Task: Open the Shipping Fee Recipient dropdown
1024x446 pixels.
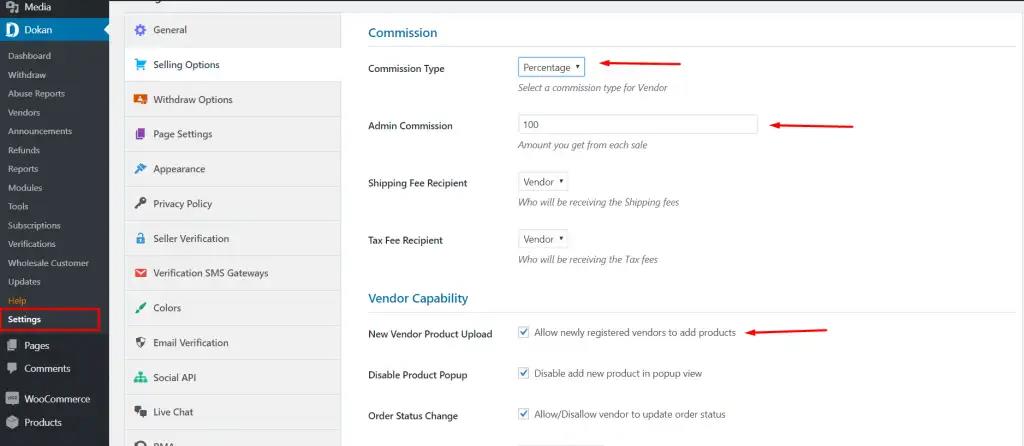Action: (x=543, y=182)
